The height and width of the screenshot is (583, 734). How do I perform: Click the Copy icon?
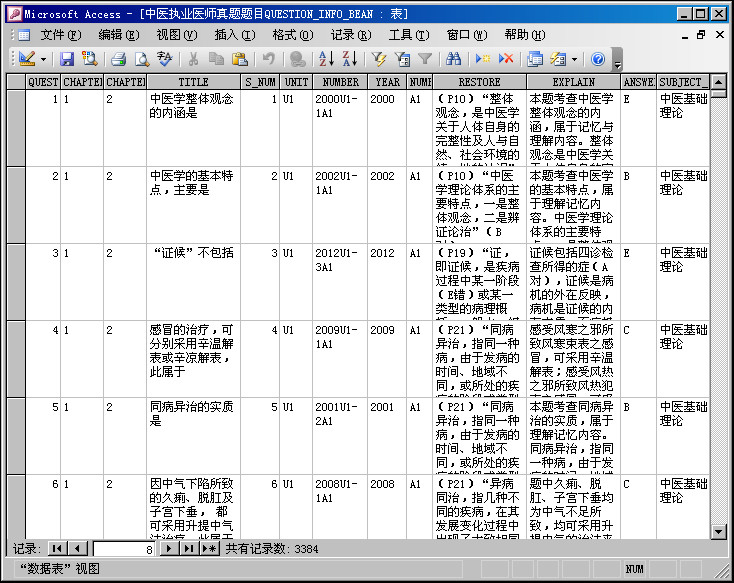tap(216, 59)
